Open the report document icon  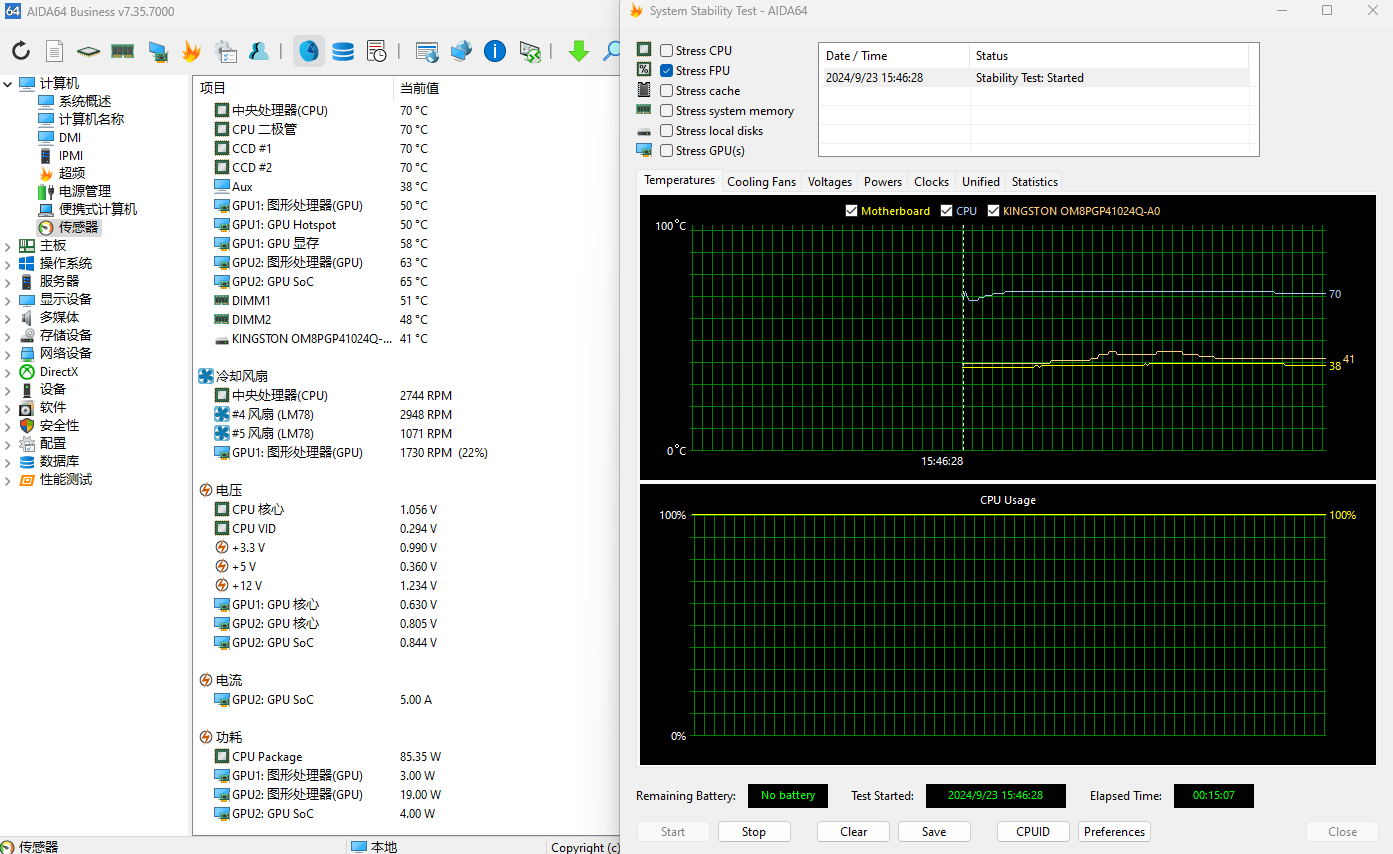(55, 51)
